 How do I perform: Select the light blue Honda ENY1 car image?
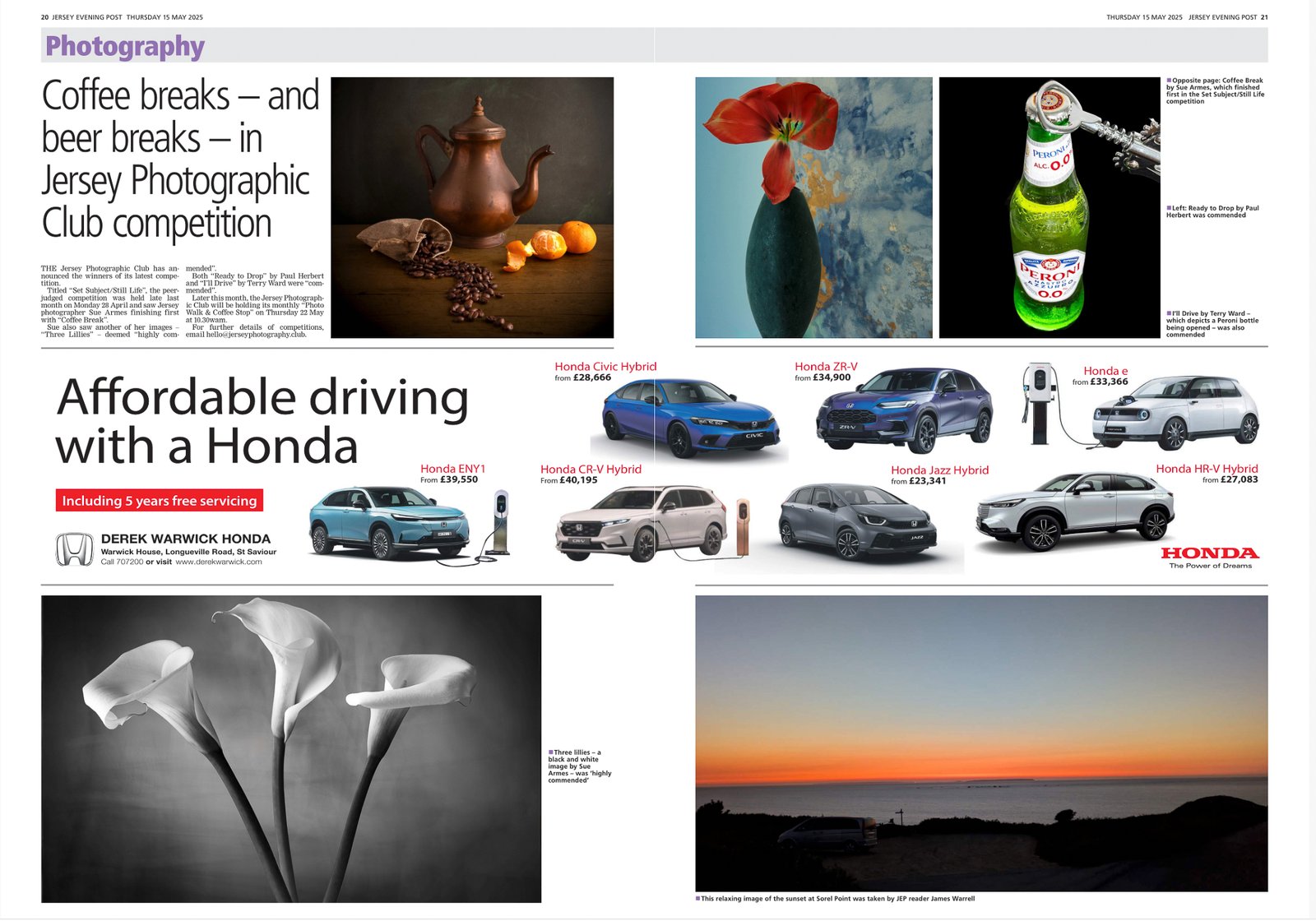pyautogui.click(x=389, y=522)
